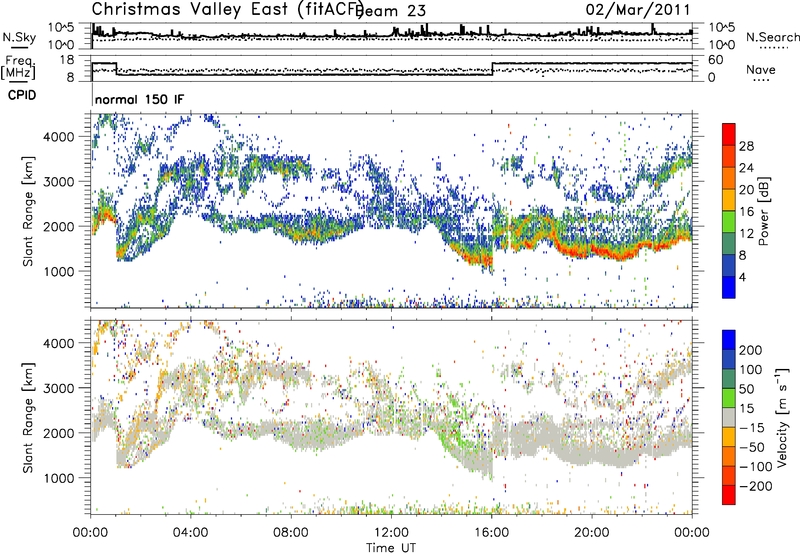Click the "Power [dB]" color bar title
The image size is (800, 554).
click(x=763, y=211)
